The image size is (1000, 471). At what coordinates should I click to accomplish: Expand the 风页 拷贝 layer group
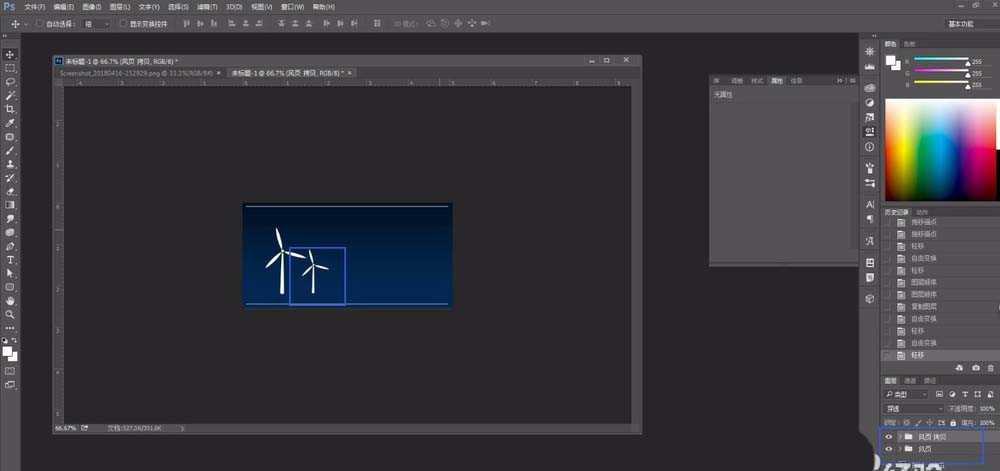(899, 437)
